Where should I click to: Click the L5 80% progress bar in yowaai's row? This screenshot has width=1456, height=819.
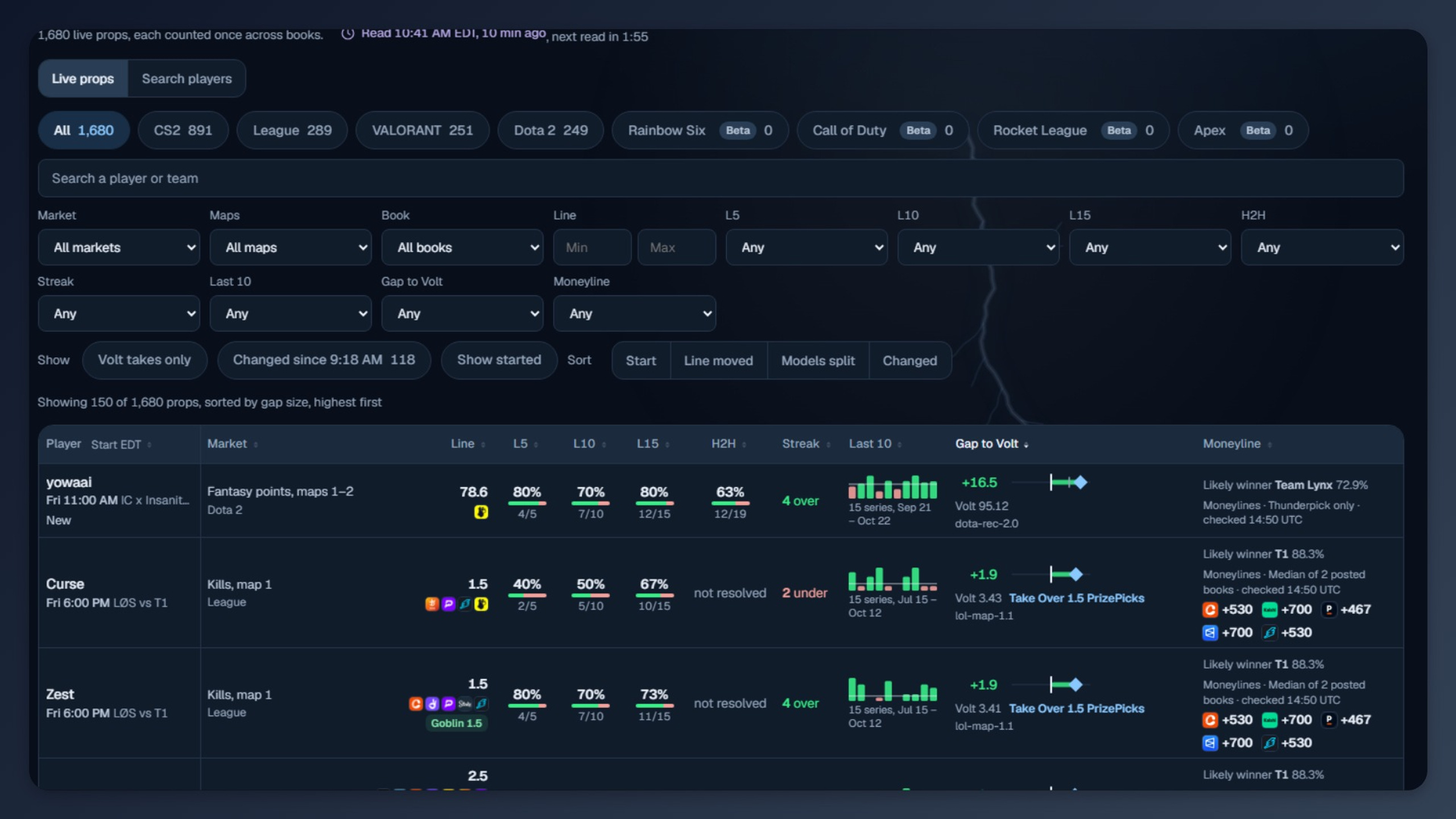tap(527, 503)
